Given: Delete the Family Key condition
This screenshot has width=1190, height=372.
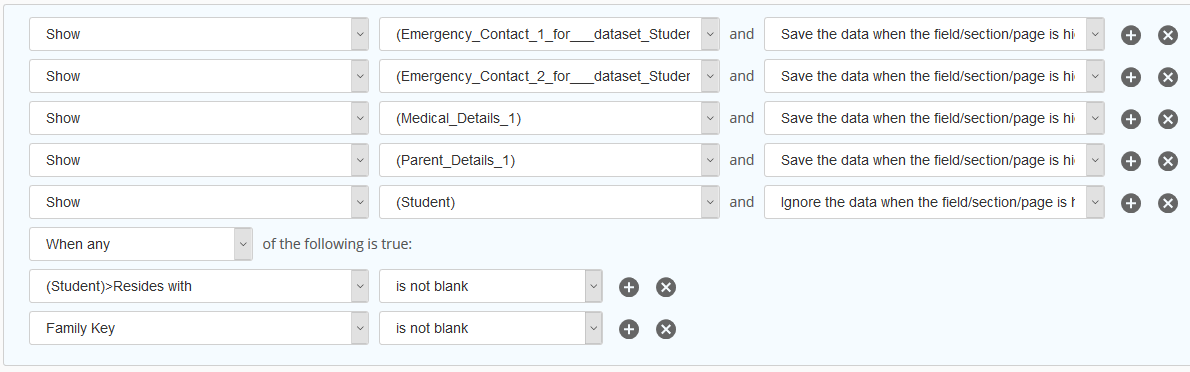Looking at the screenshot, I should (666, 329).
